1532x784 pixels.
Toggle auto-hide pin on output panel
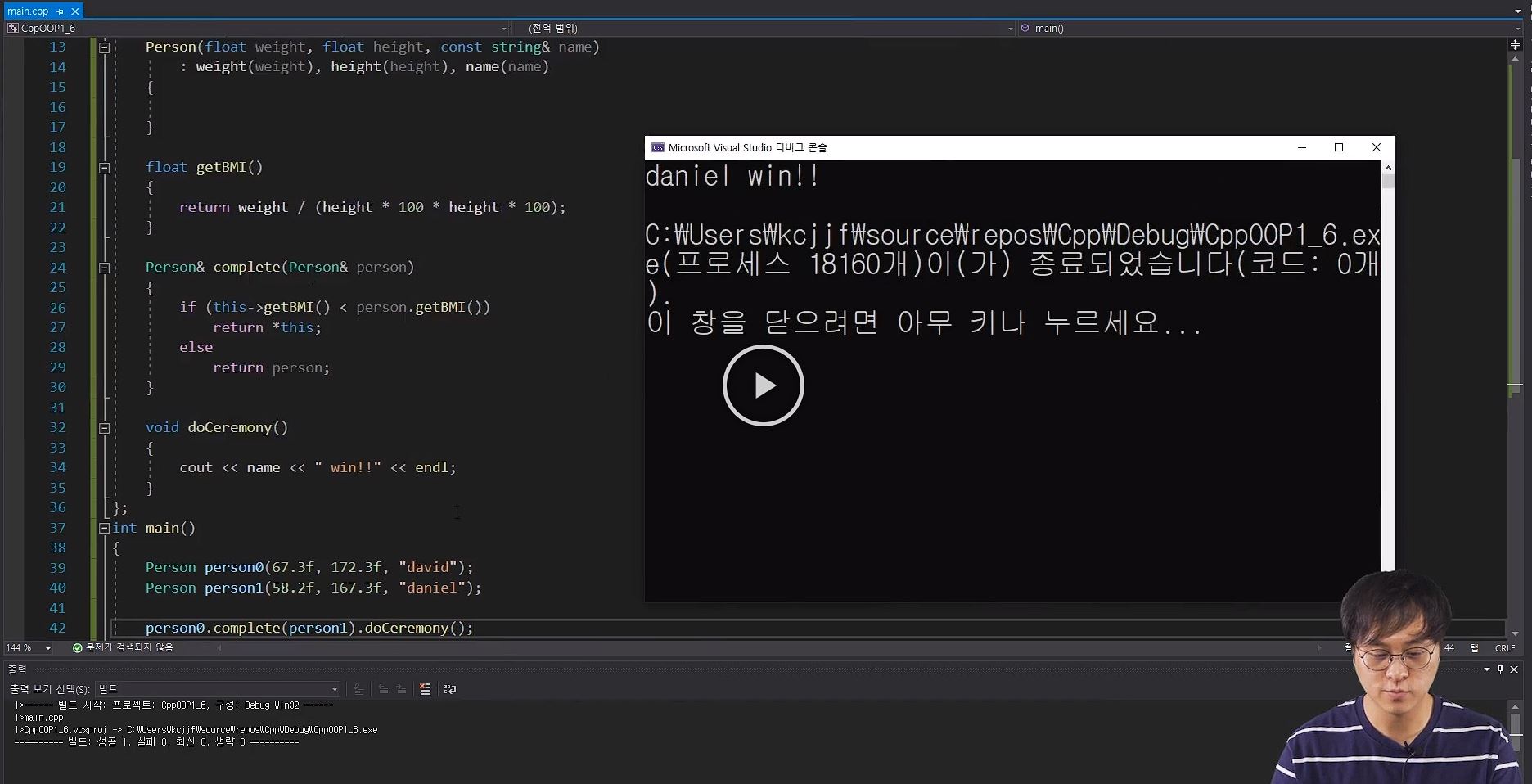point(1500,669)
